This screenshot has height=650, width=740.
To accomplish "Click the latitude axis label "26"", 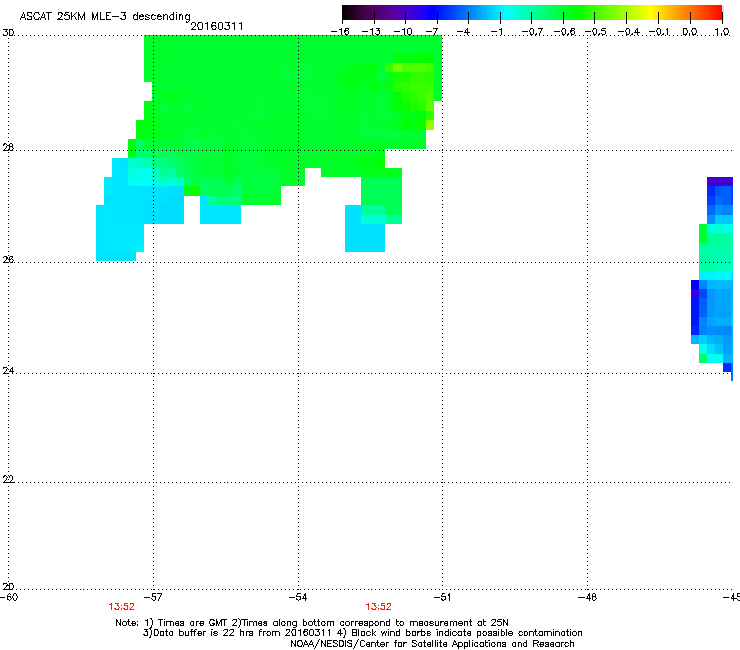I will pos(8,259).
